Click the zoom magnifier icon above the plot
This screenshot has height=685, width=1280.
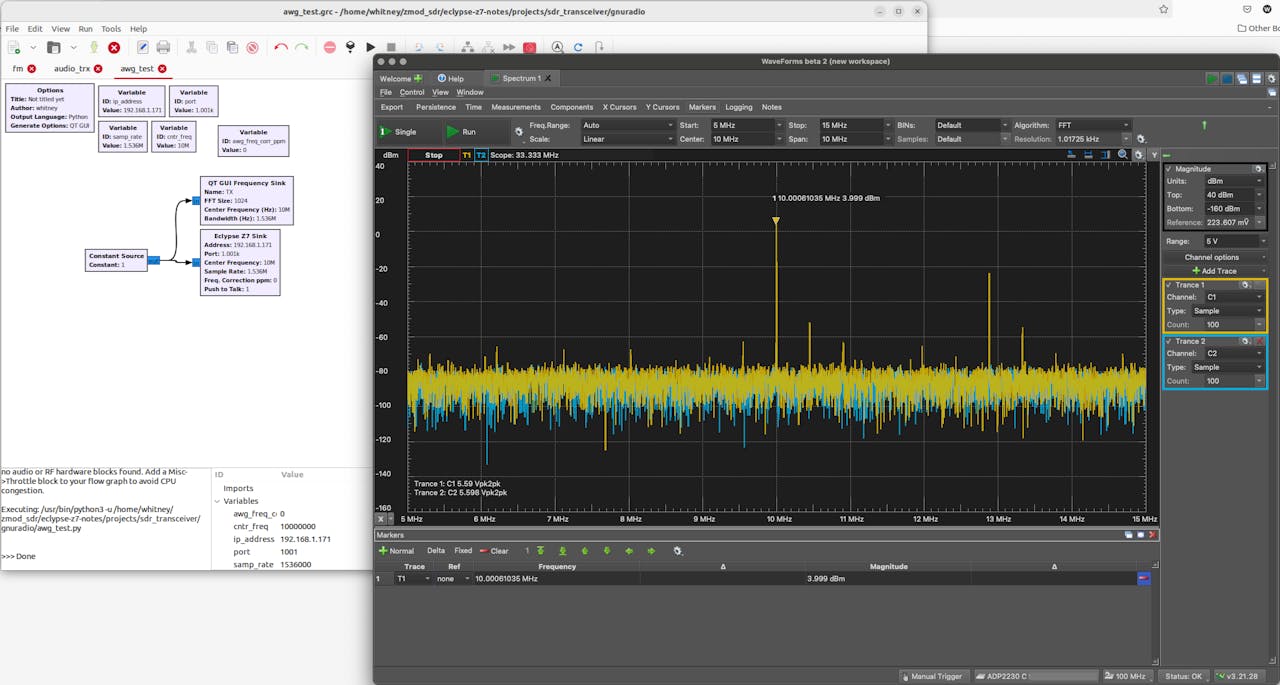(1123, 155)
